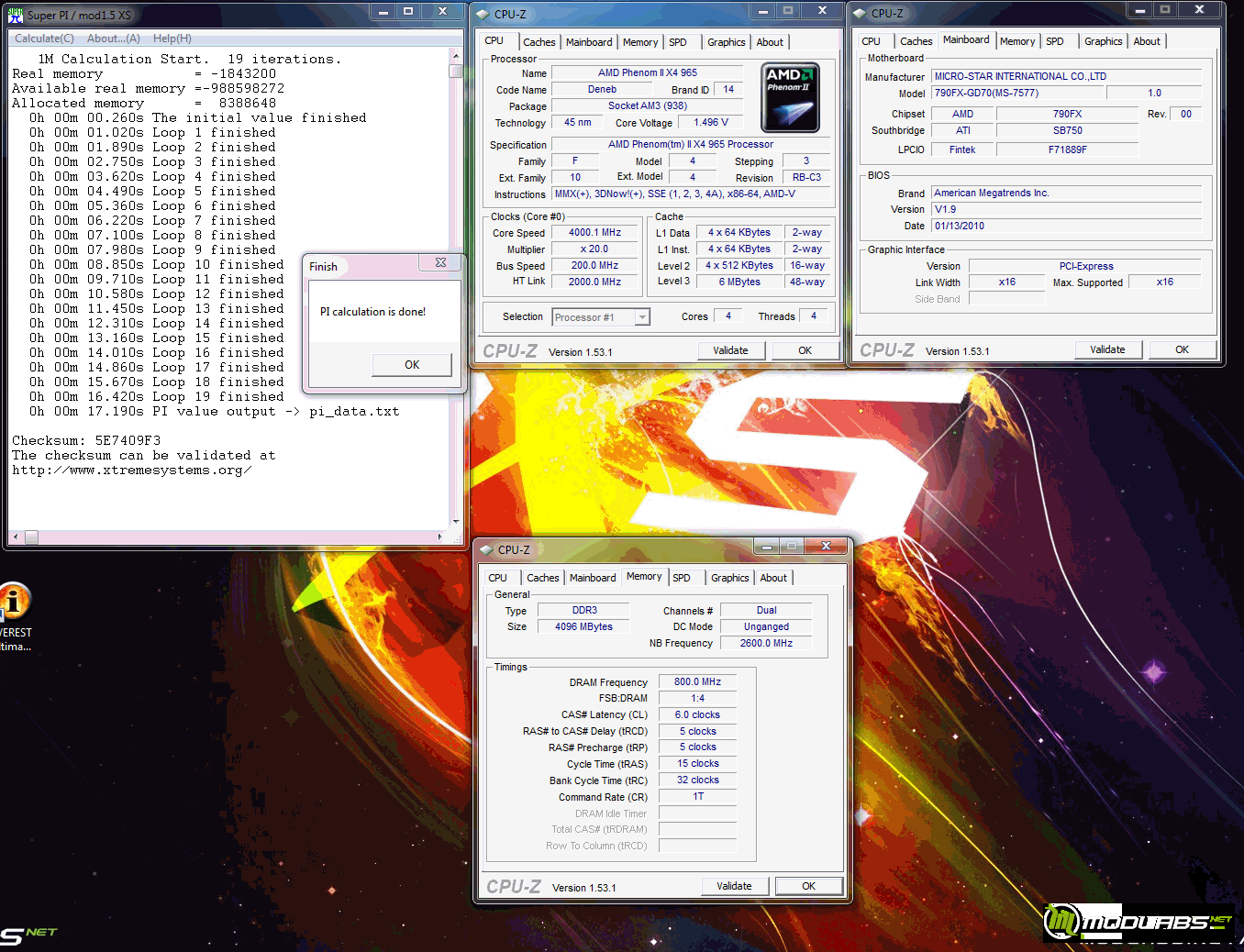The image size is (1244, 952).
Task: Click the Super PI horizontal scrollbar thumb
Action: pos(30,537)
